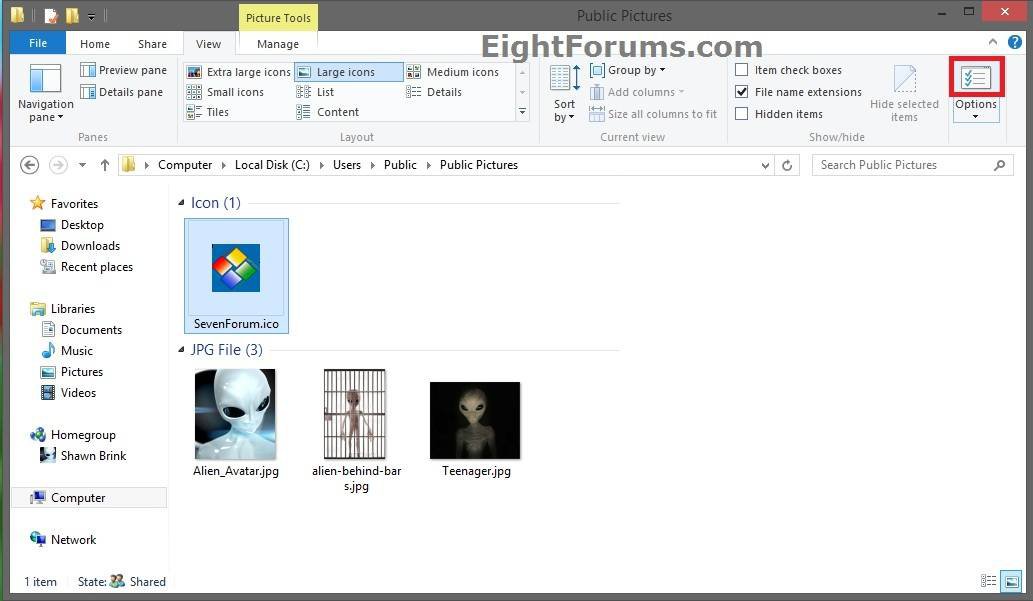Switch to List layout
The width and height of the screenshot is (1033, 601).
pos(316,92)
